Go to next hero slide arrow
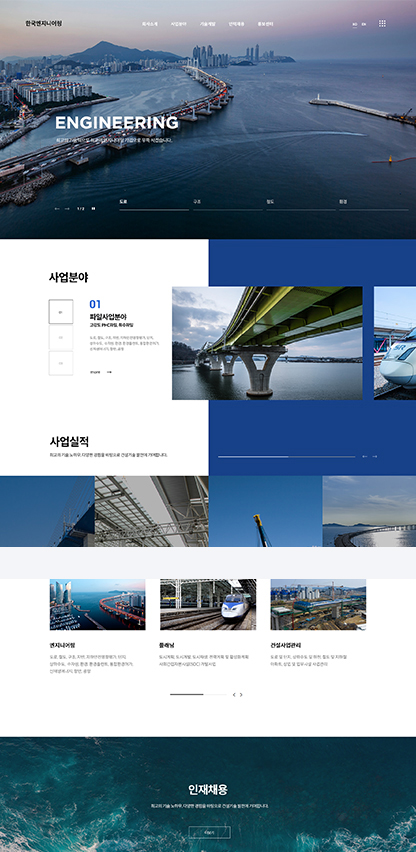 click(67, 208)
